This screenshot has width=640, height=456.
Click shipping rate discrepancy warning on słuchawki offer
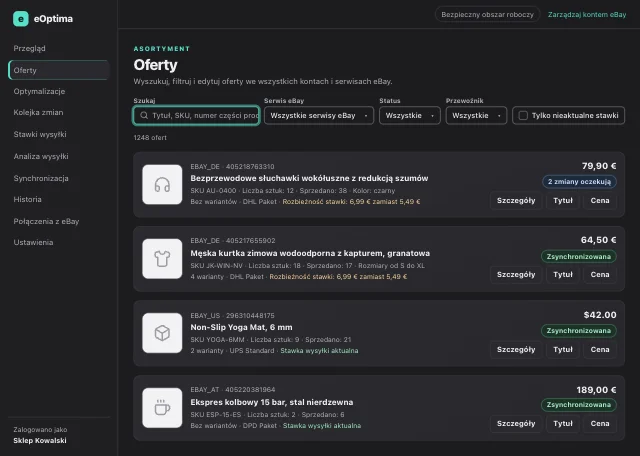(351, 202)
